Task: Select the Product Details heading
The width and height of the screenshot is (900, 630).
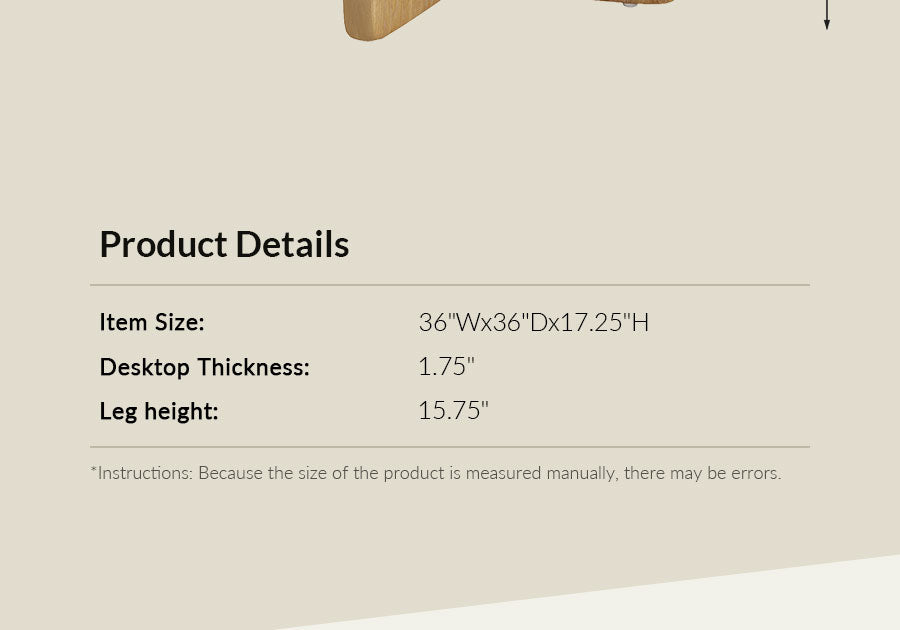Action: tap(224, 244)
